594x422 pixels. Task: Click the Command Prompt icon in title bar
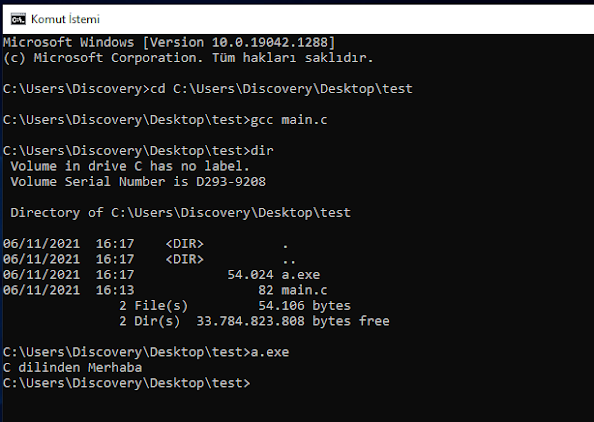coord(18,19)
